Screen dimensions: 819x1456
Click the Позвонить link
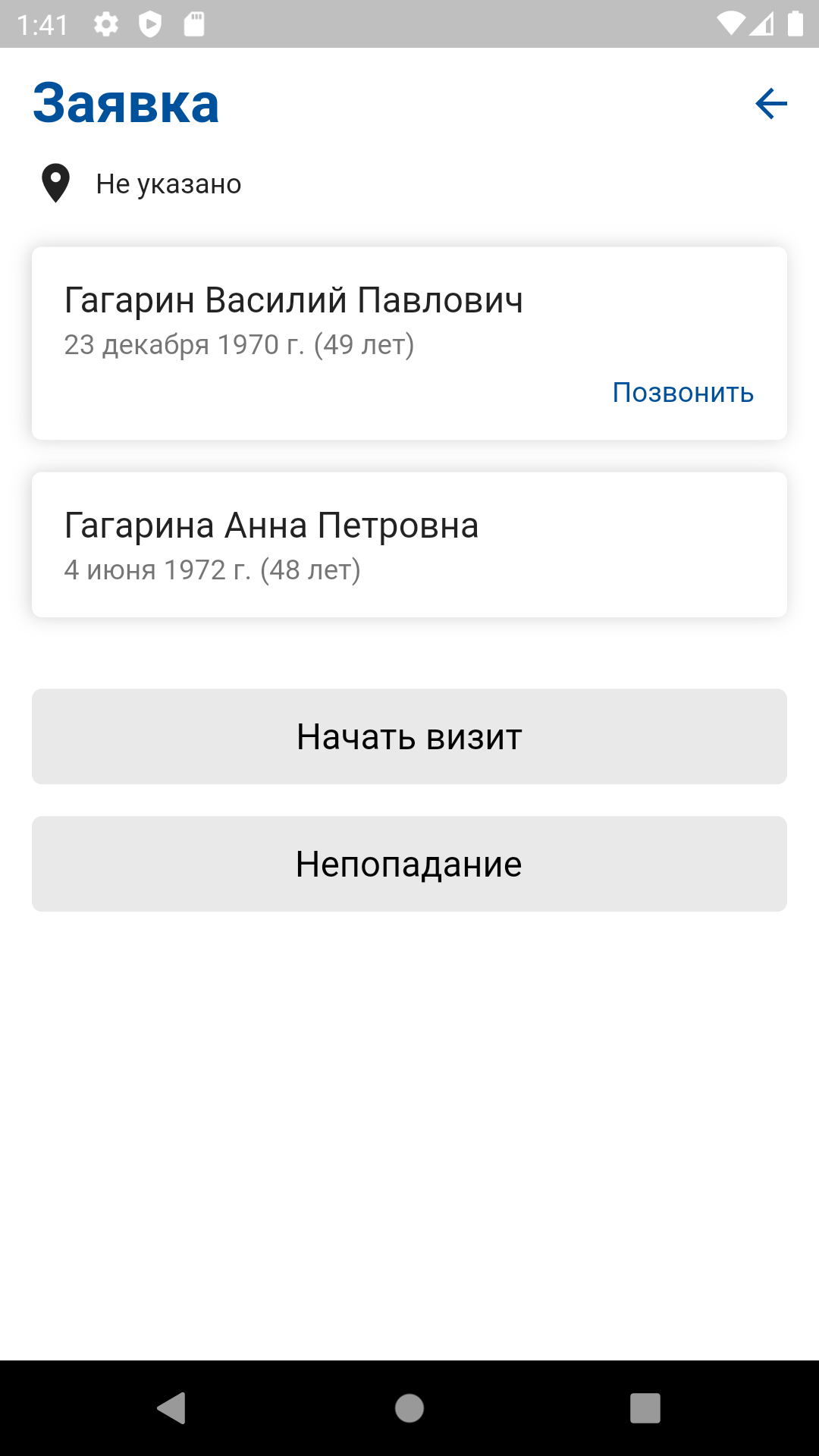point(682,393)
